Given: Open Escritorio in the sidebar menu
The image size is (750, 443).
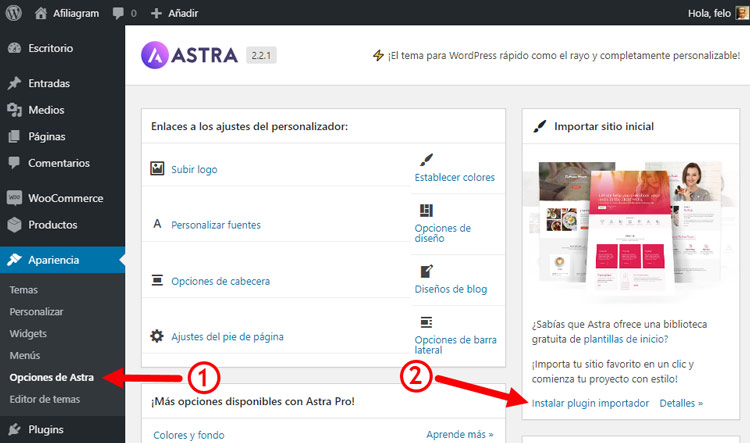Looking at the screenshot, I should tap(50, 48).
